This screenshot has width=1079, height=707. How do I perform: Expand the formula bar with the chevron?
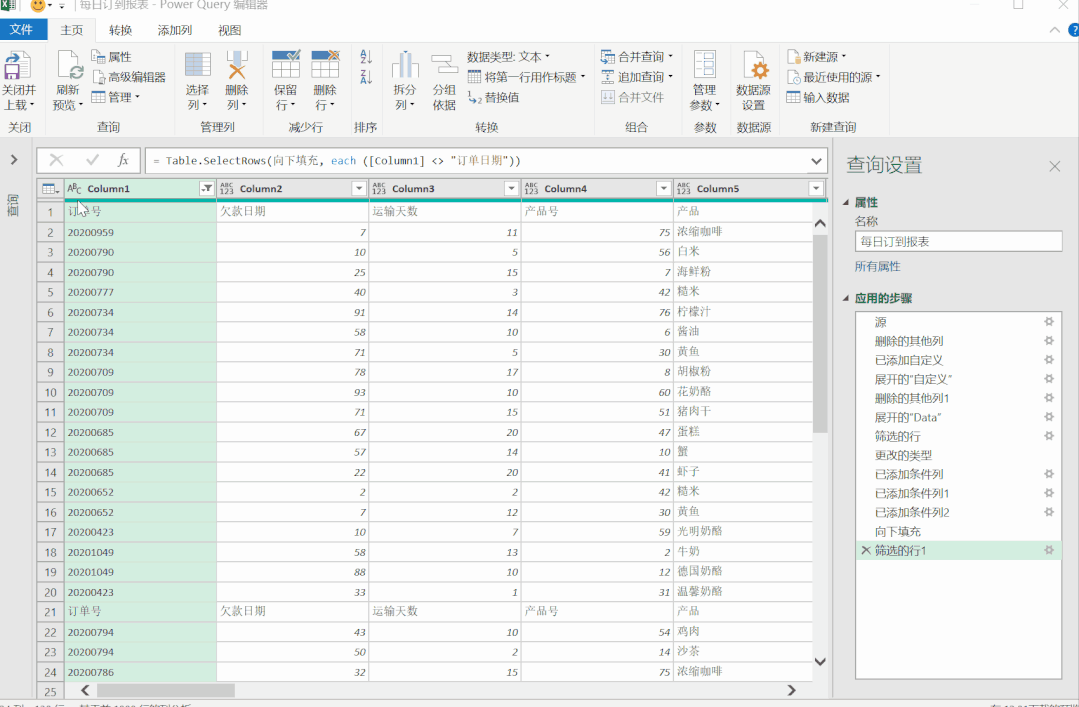point(817,160)
